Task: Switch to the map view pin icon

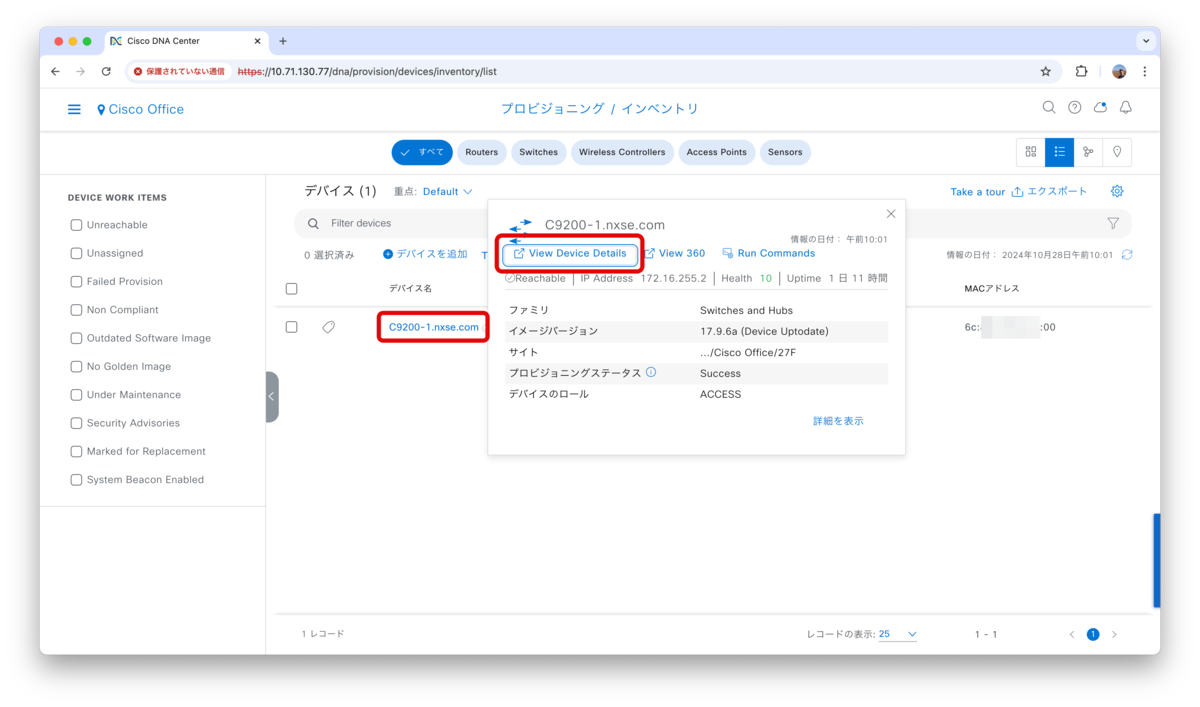Action: [x=1117, y=152]
